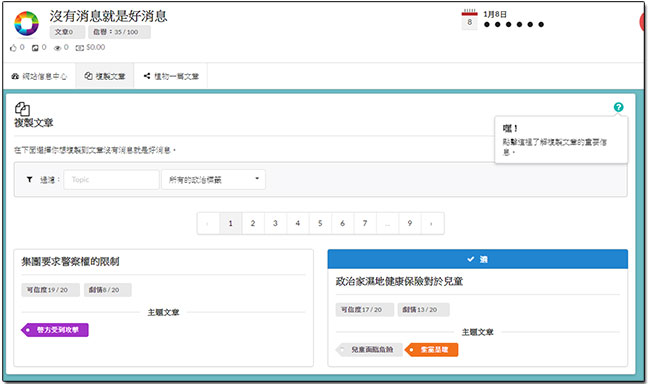Go to page 6 in pagination

[342, 224]
